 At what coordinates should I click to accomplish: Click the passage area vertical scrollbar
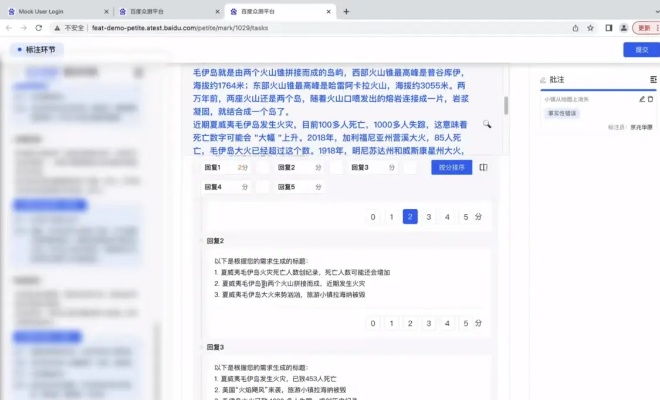[506, 105]
